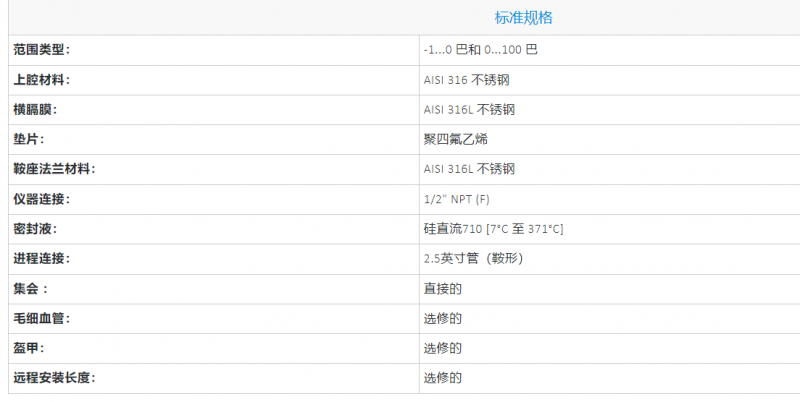
Task: Select the 鞍座法兰材料 label
Action: tap(54, 169)
